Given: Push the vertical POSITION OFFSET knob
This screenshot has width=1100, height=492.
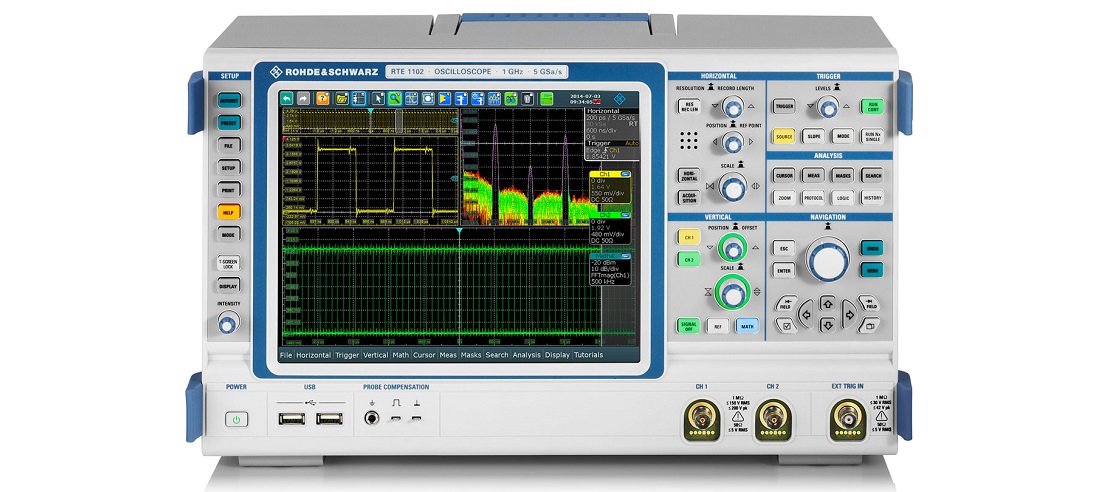Looking at the screenshot, I should 732,249.
